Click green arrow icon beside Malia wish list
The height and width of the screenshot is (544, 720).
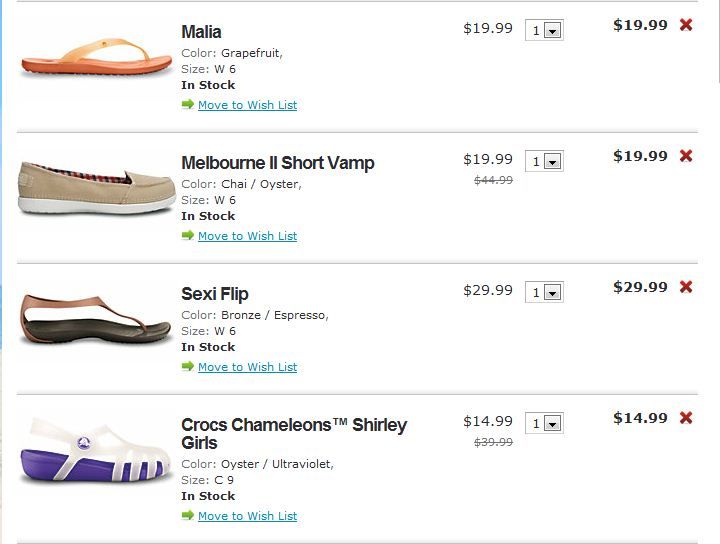pos(188,104)
